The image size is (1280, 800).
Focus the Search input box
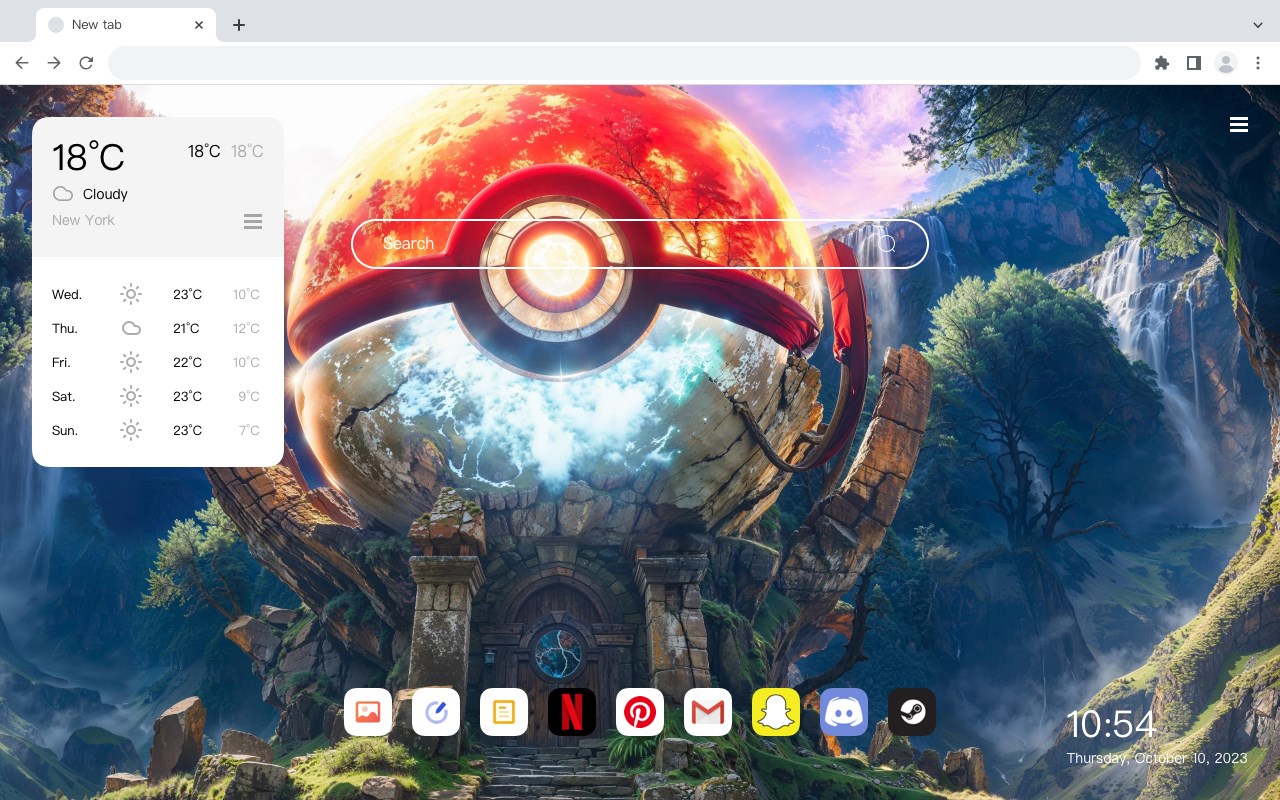(x=640, y=244)
